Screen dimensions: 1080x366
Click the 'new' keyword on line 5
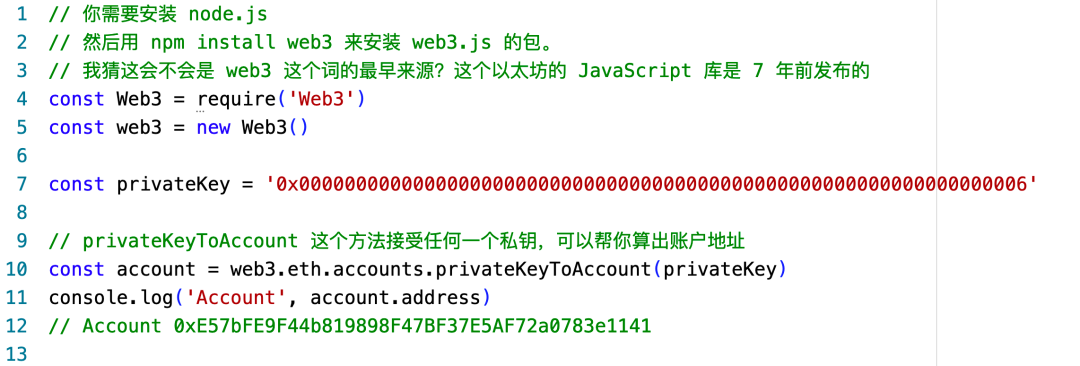(x=214, y=128)
